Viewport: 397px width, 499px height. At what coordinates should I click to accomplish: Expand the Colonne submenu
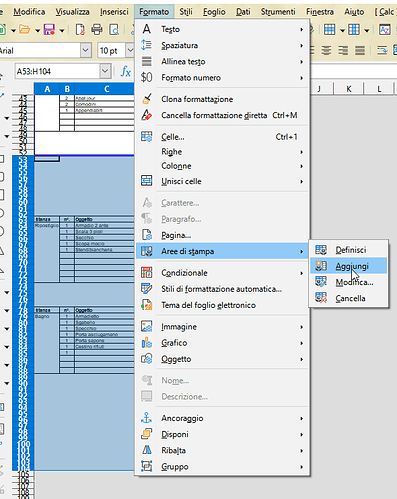(x=222, y=166)
